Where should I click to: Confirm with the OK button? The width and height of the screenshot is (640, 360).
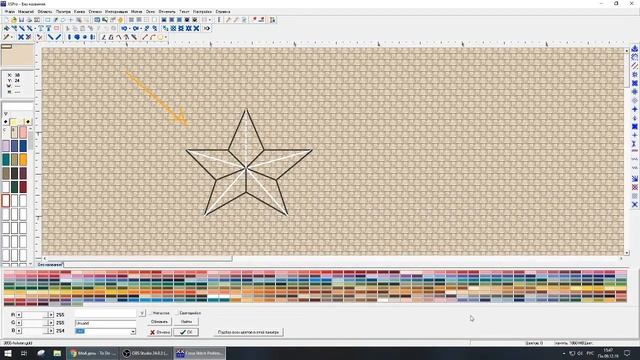(x=186, y=332)
